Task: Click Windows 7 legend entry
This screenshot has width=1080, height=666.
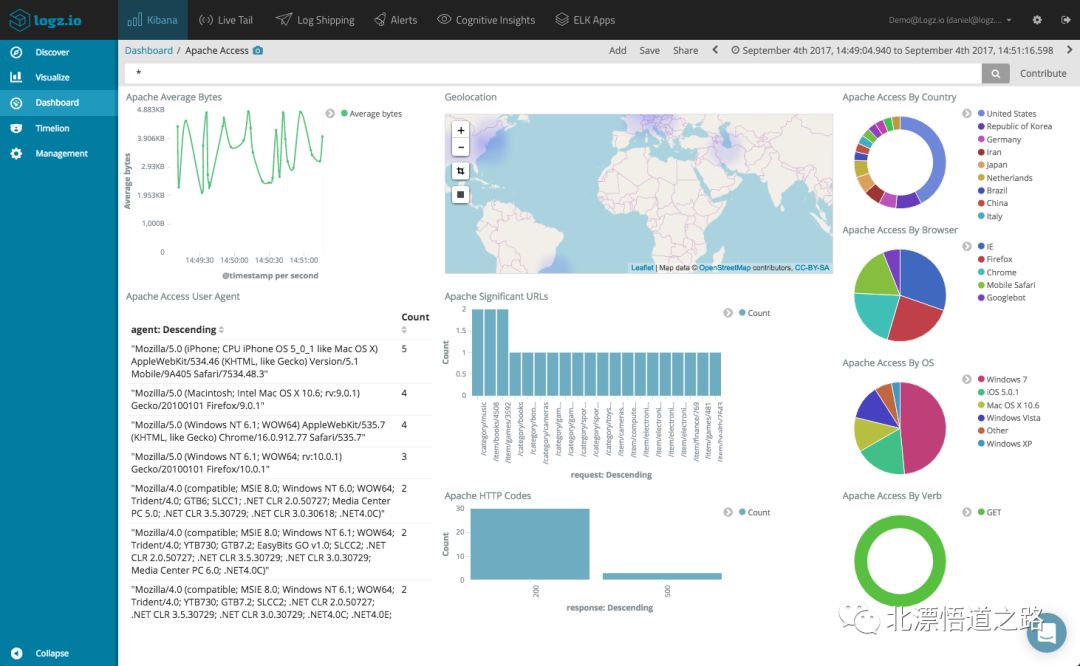Action: click(1002, 379)
